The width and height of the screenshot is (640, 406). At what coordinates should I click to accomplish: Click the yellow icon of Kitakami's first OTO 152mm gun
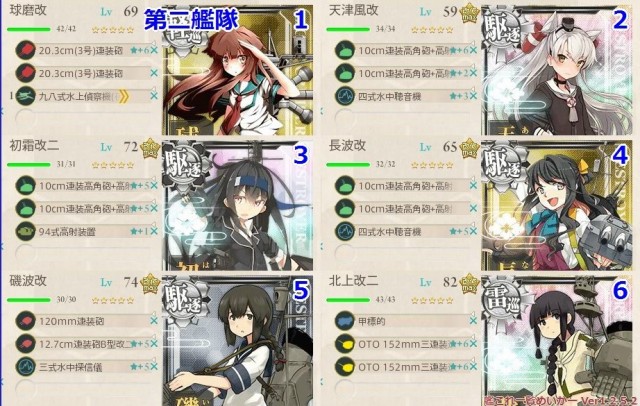(x=345, y=344)
